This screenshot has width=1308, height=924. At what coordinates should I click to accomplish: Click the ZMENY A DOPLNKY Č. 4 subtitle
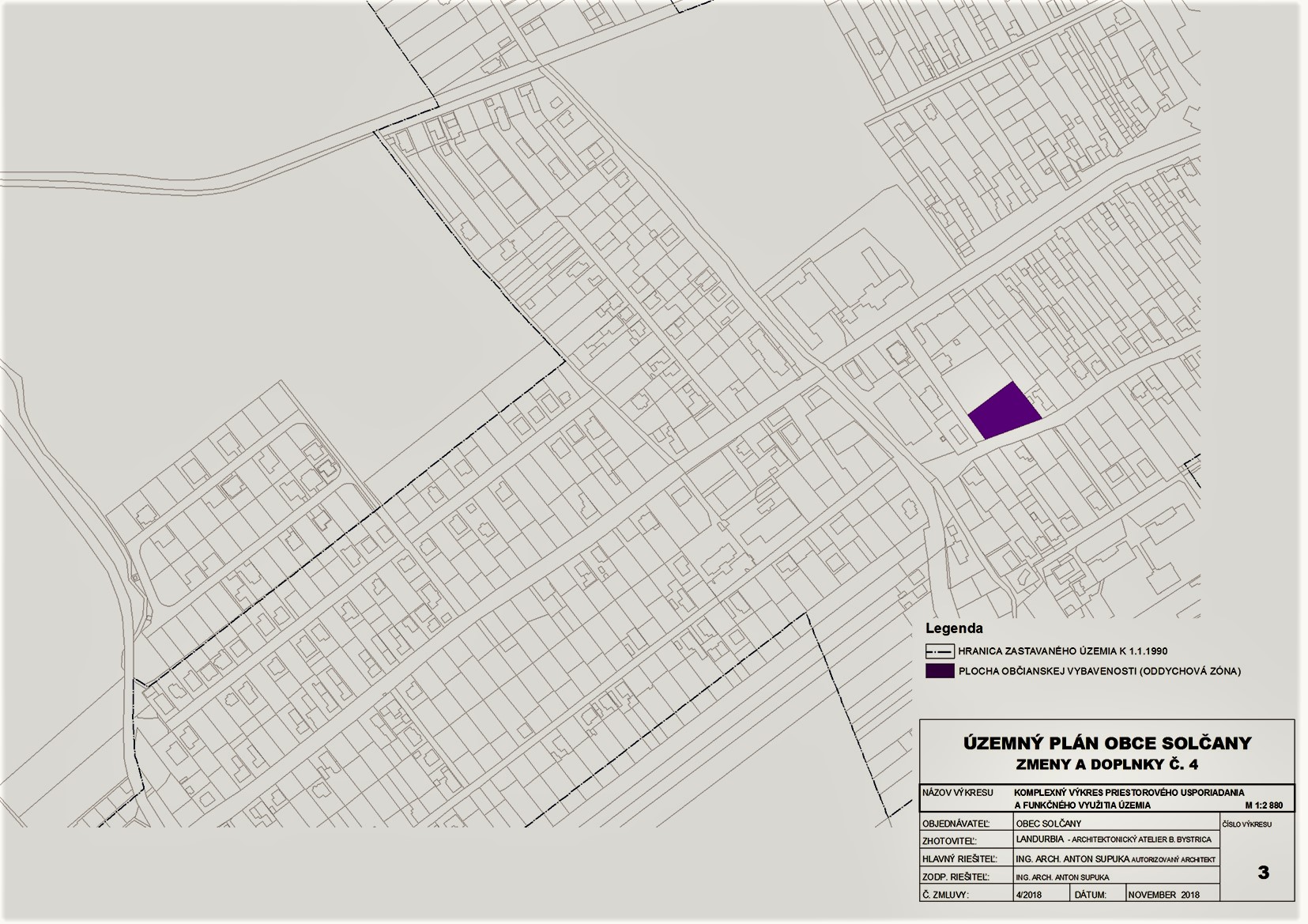point(1106,764)
